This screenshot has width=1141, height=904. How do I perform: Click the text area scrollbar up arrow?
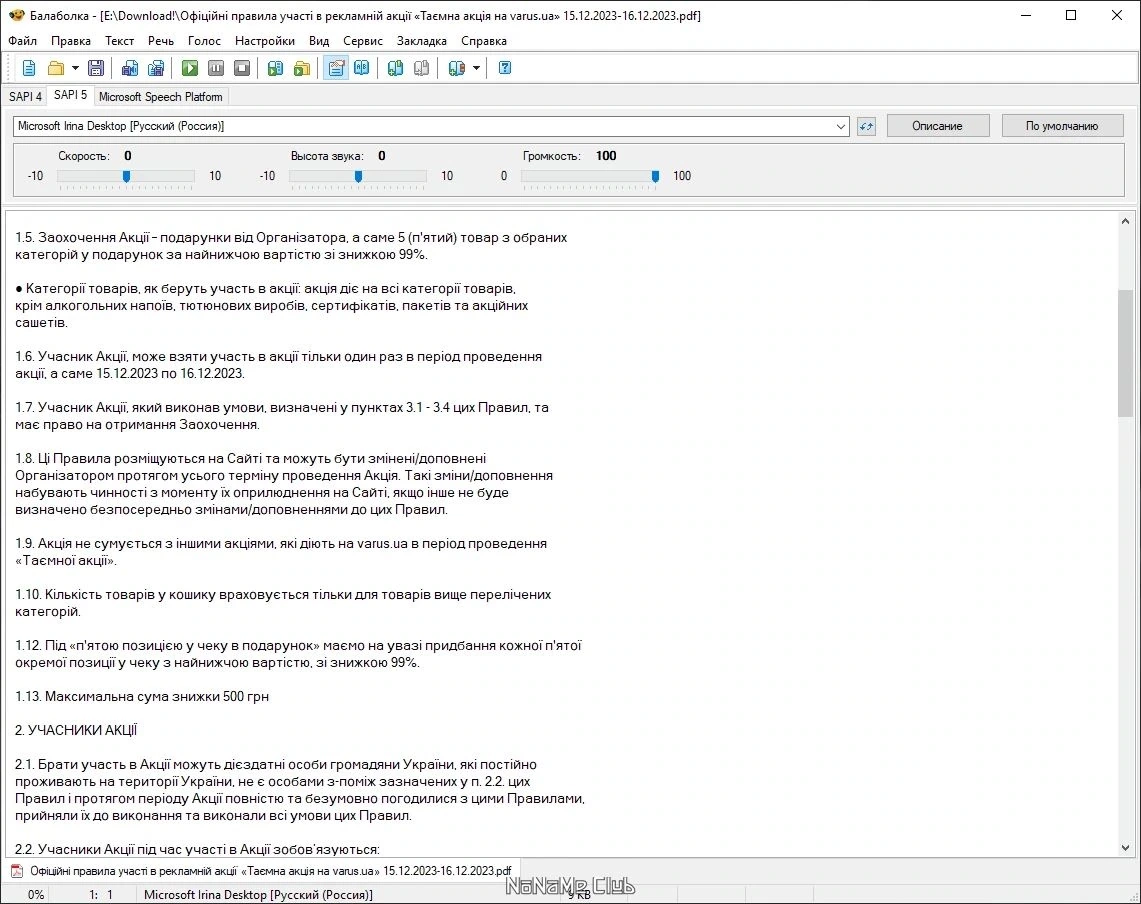point(1125,221)
